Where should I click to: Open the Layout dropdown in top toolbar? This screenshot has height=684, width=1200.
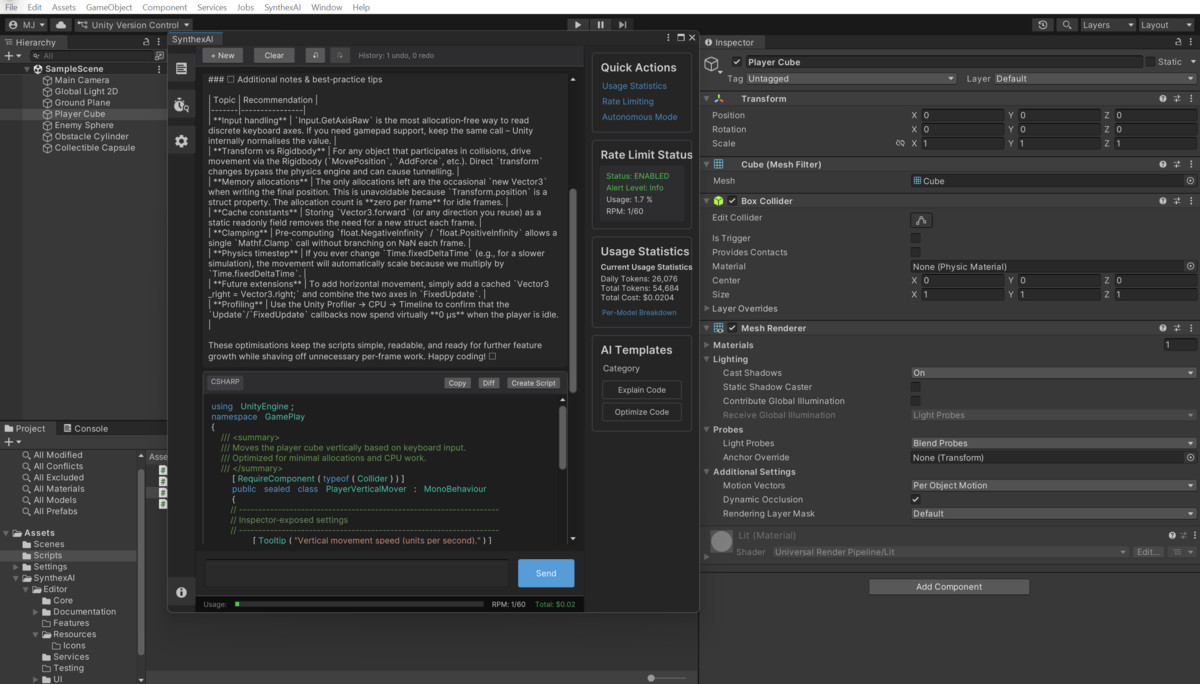[1167, 25]
